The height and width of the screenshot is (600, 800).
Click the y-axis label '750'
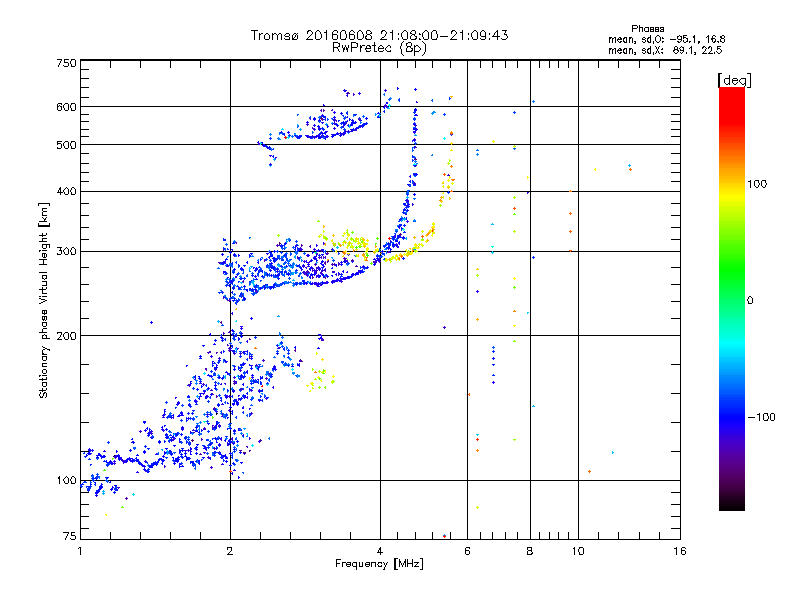pos(66,63)
